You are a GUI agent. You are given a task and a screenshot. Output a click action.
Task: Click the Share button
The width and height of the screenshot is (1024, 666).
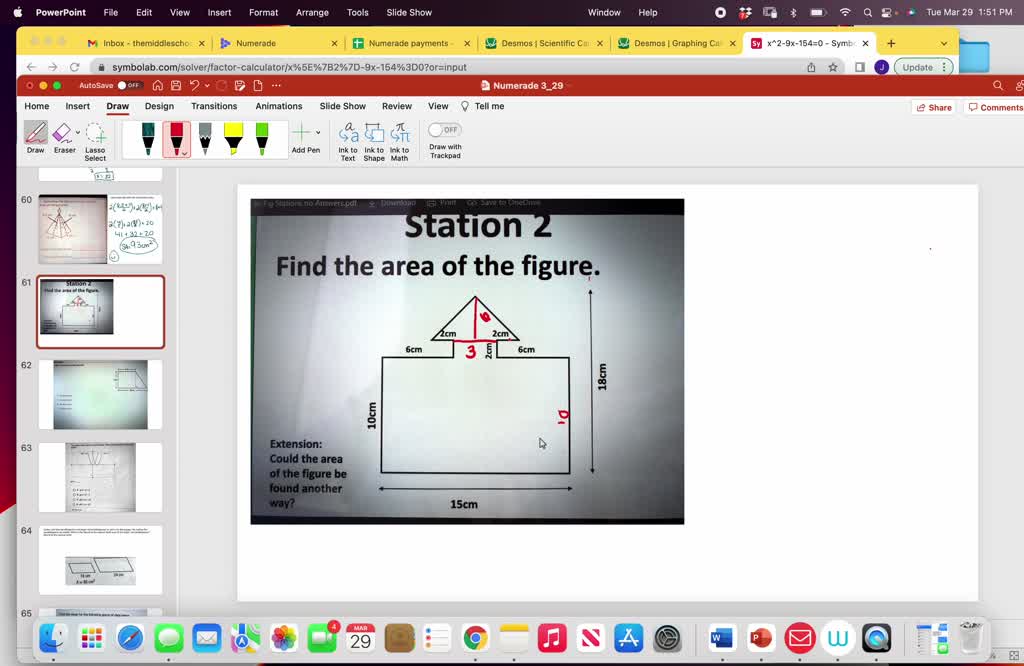click(933, 107)
